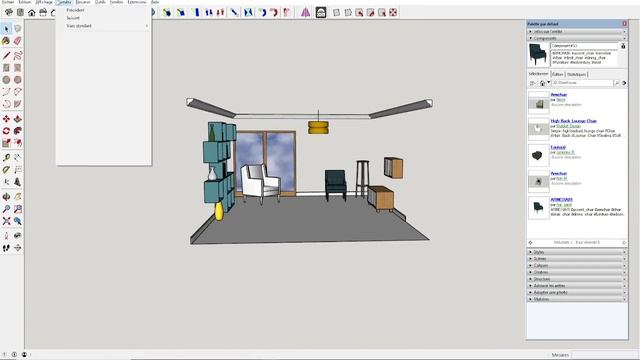This screenshot has height=360, width=640.
Task: Click the Details arrow button beside search
Action: pyautogui.click(x=624, y=83)
